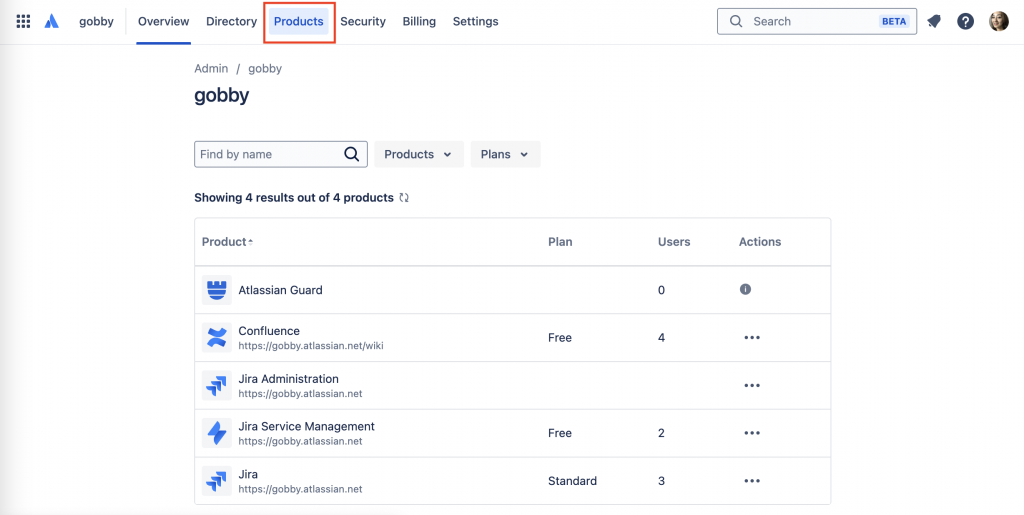The width and height of the screenshot is (1024, 515).
Task: Click the Admin breadcrumb link
Action: tap(211, 69)
